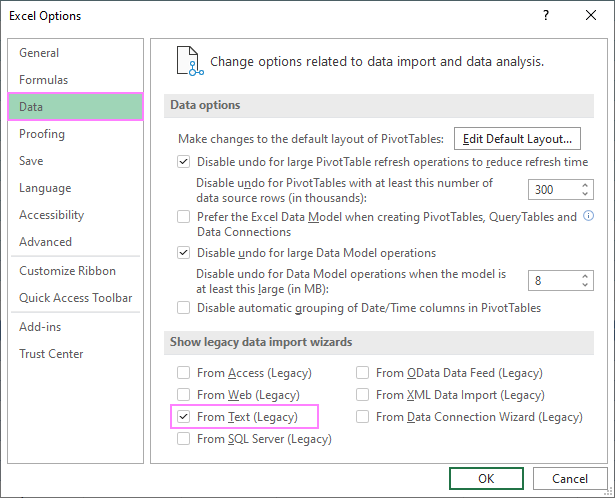Click the dialog resize grip corner

(x=610, y=493)
